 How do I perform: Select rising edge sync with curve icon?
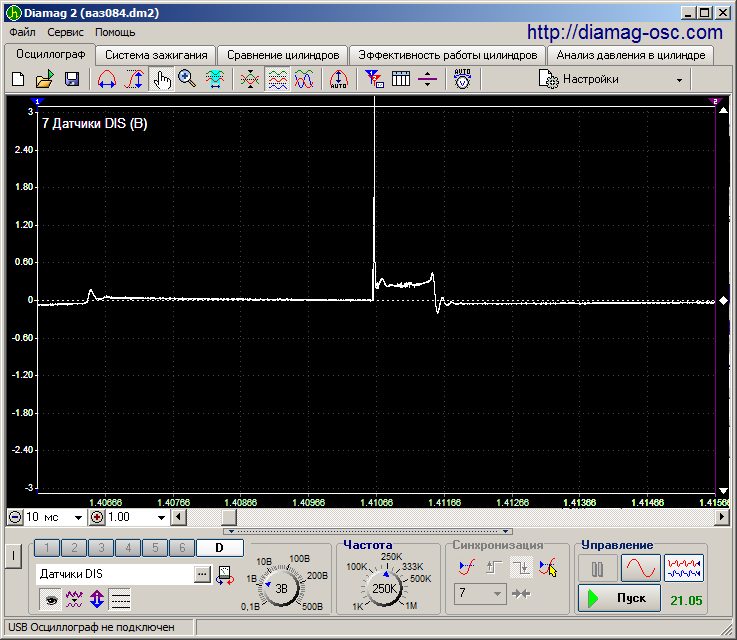(x=466, y=567)
